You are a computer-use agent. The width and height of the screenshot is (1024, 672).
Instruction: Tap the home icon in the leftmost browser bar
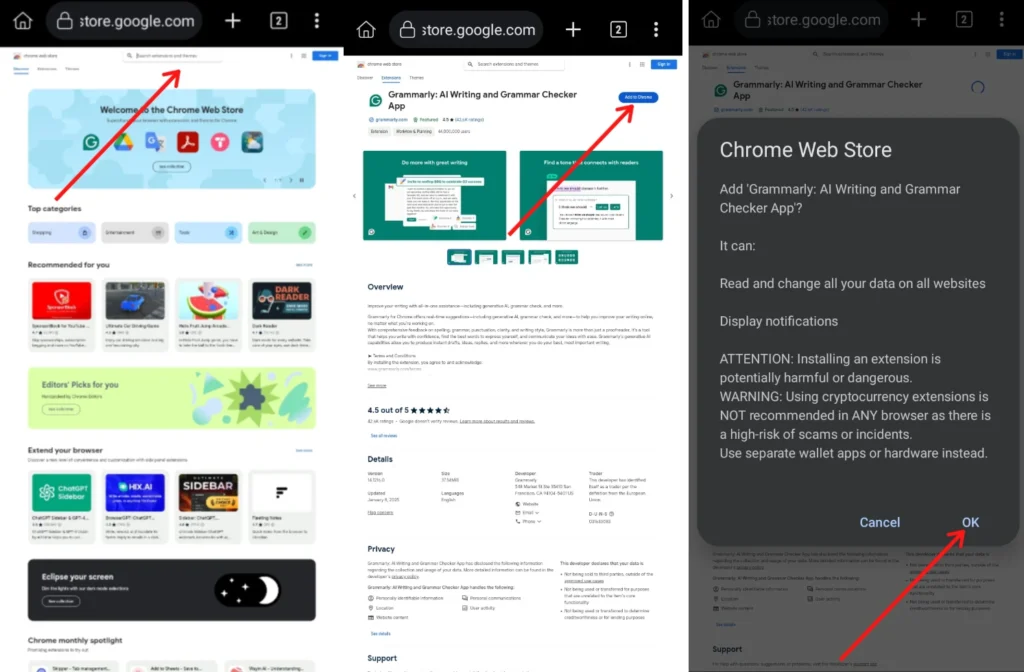(x=23, y=21)
